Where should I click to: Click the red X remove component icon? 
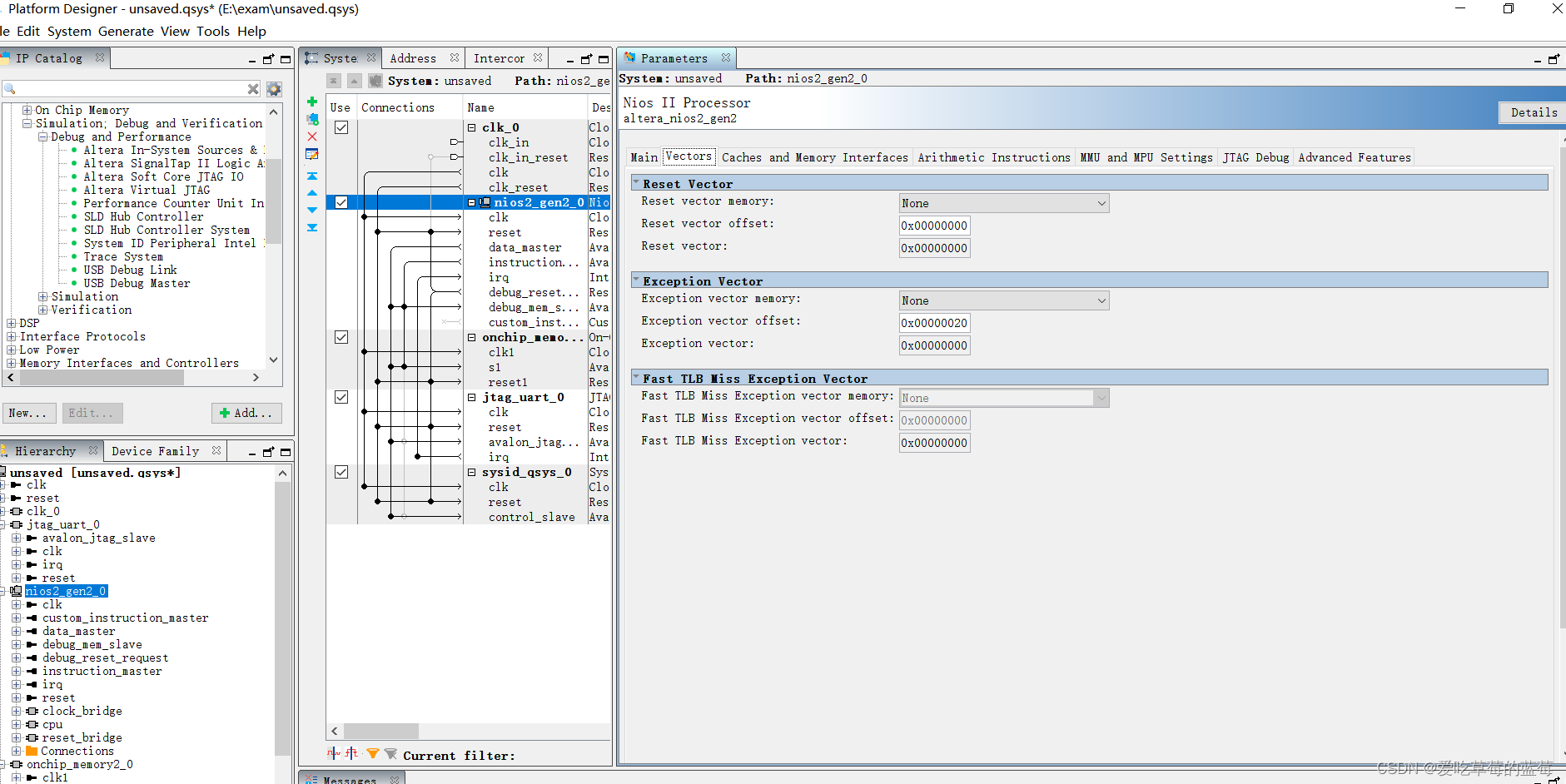tap(312, 136)
